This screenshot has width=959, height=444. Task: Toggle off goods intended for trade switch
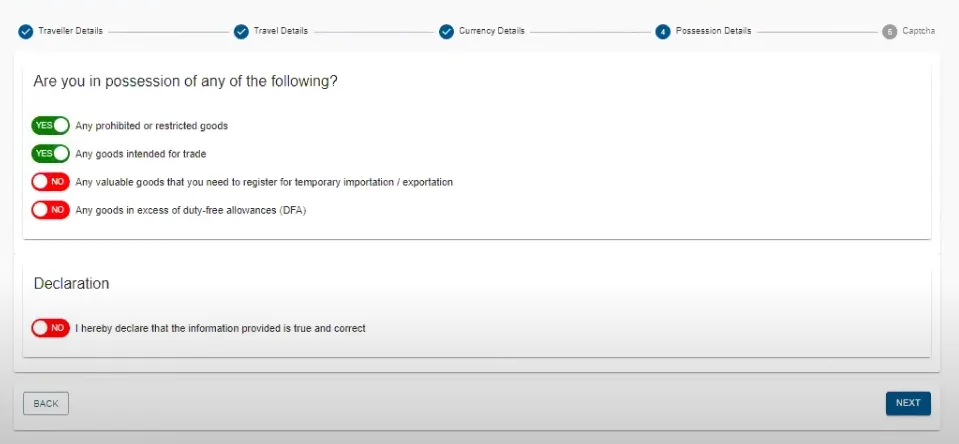pyautogui.click(x=51, y=154)
